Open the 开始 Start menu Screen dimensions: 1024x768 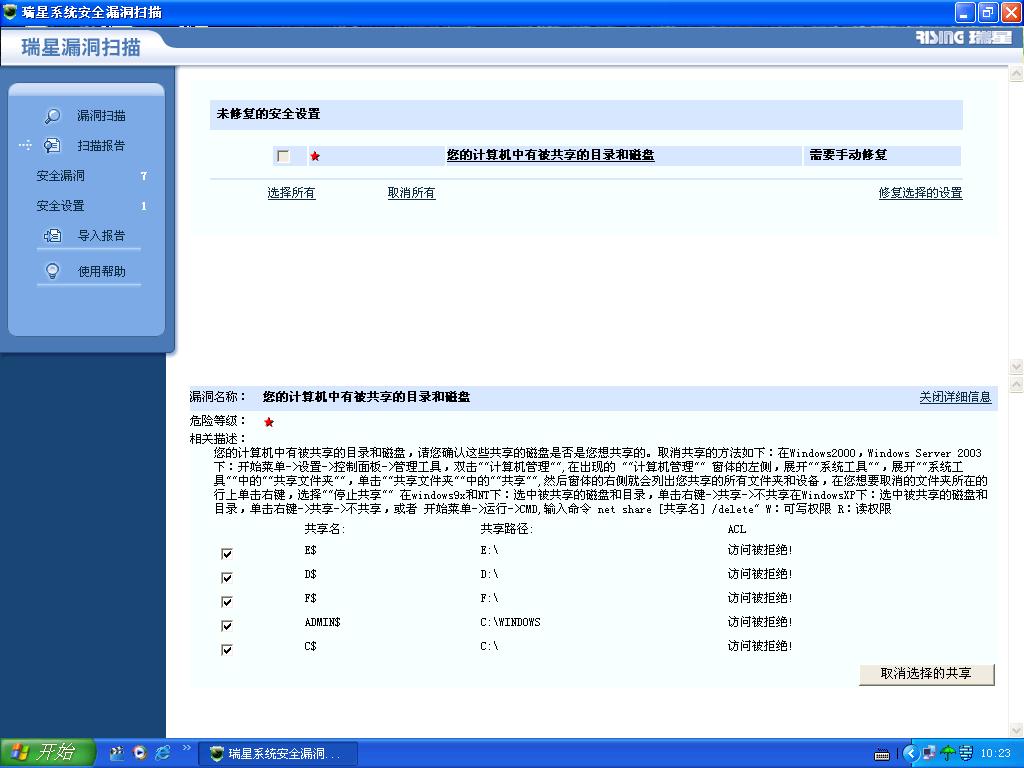tap(48, 753)
